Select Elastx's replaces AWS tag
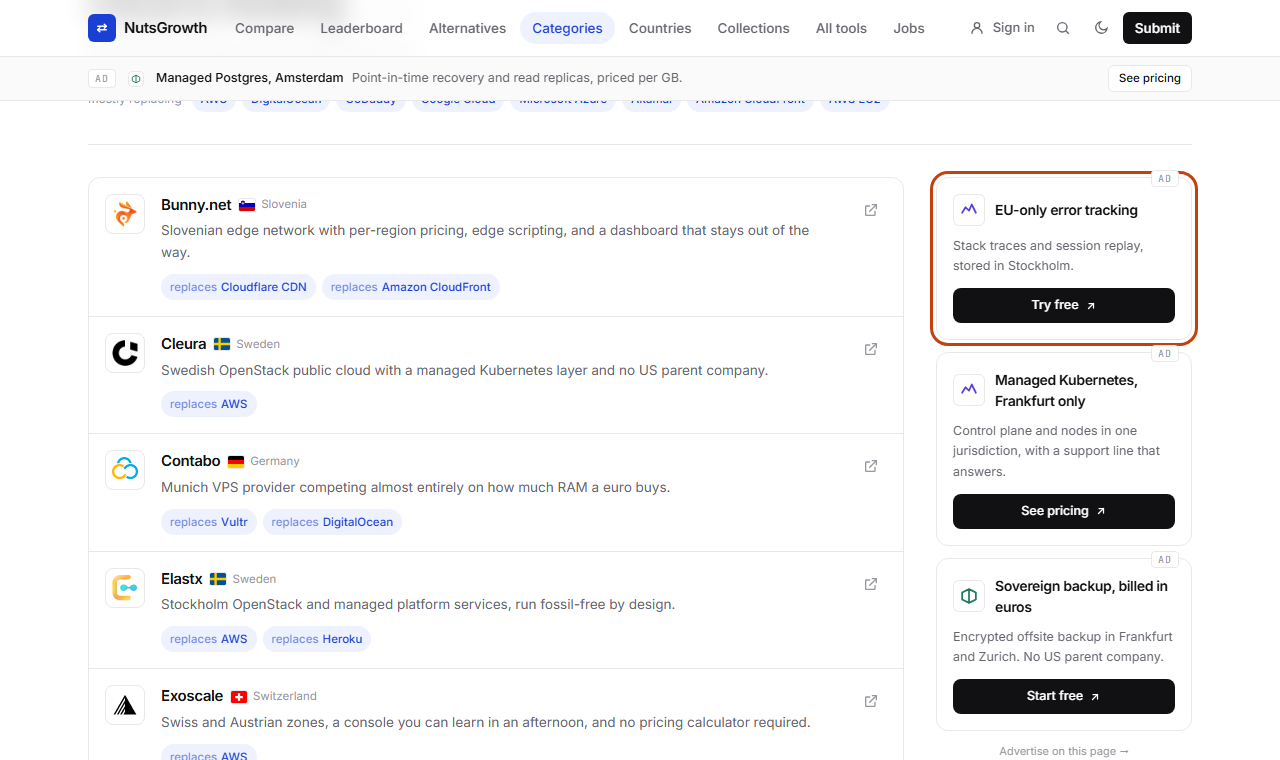Image resolution: width=1280 pixels, height=760 pixels. pyautogui.click(x=209, y=639)
